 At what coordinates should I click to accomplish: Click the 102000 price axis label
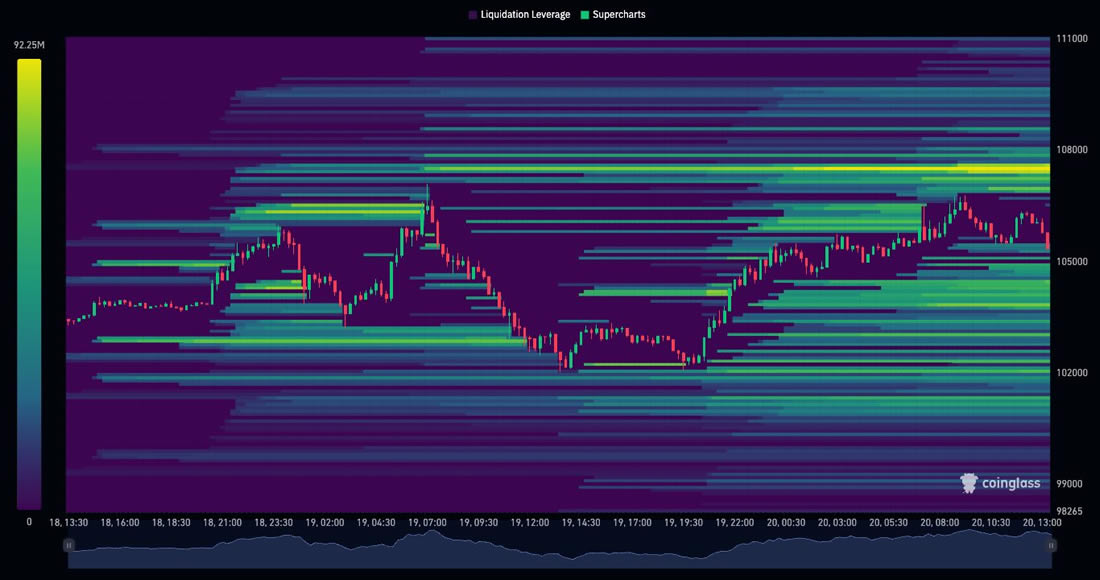click(x=1072, y=372)
